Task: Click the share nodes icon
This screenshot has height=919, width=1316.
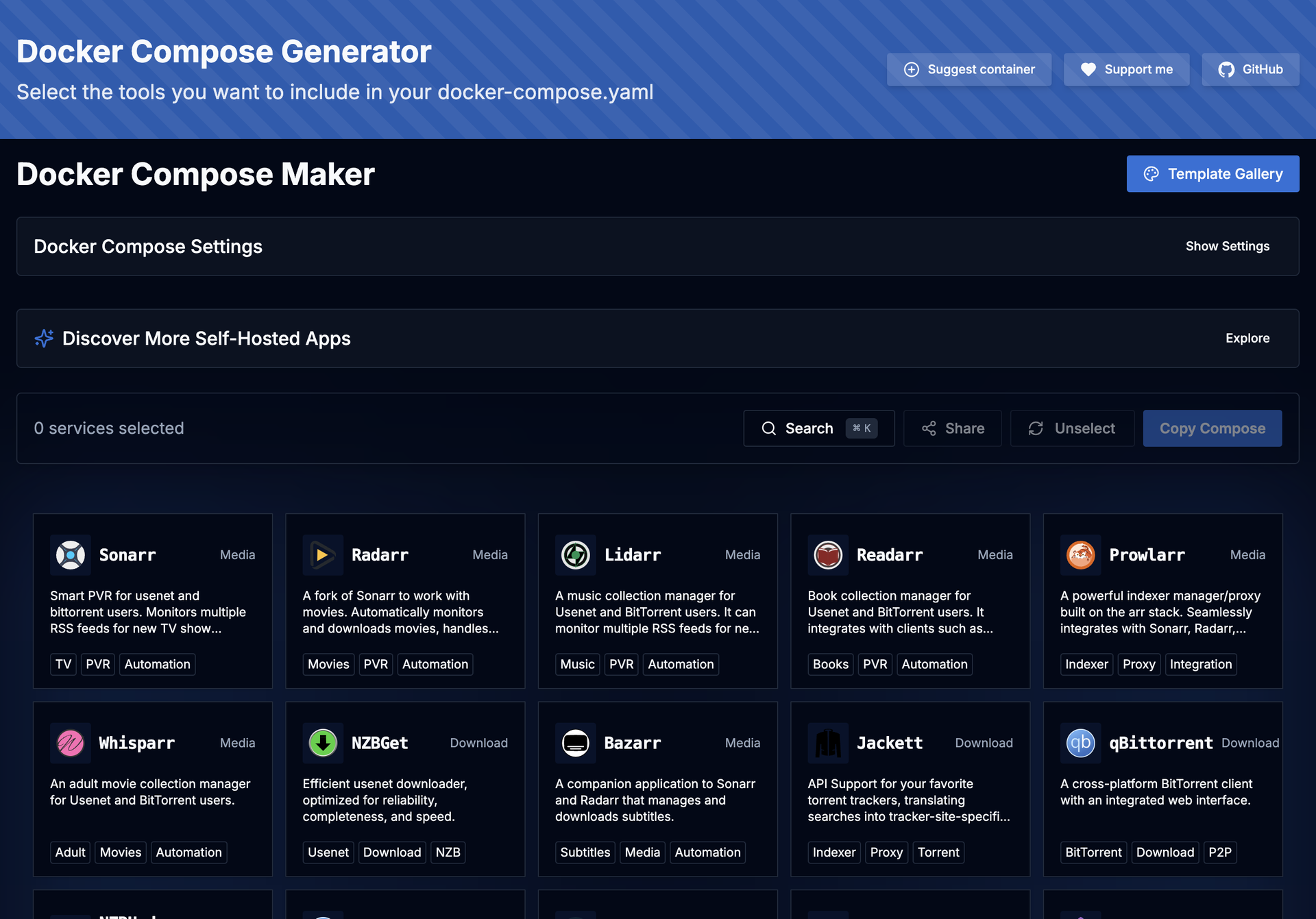Action: [x=929, y=428]
